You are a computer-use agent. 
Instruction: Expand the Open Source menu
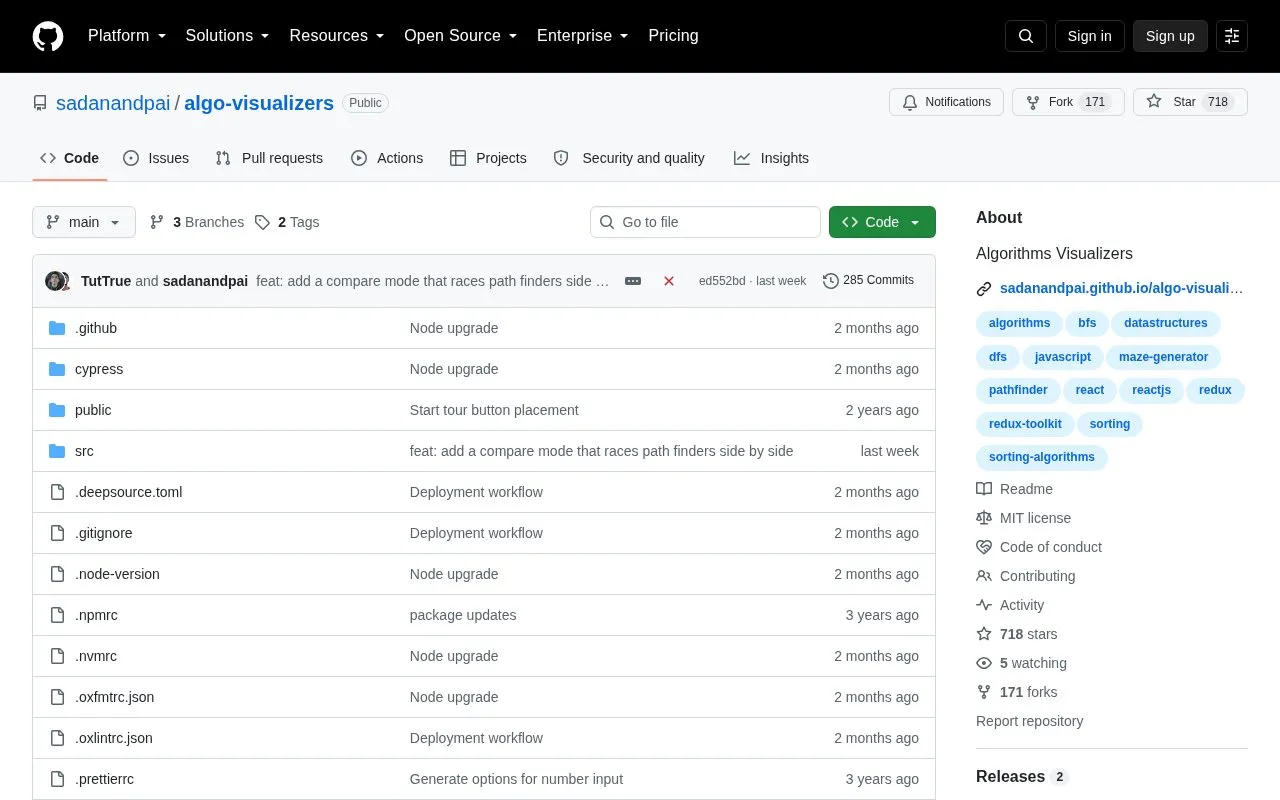click(461, 36)
